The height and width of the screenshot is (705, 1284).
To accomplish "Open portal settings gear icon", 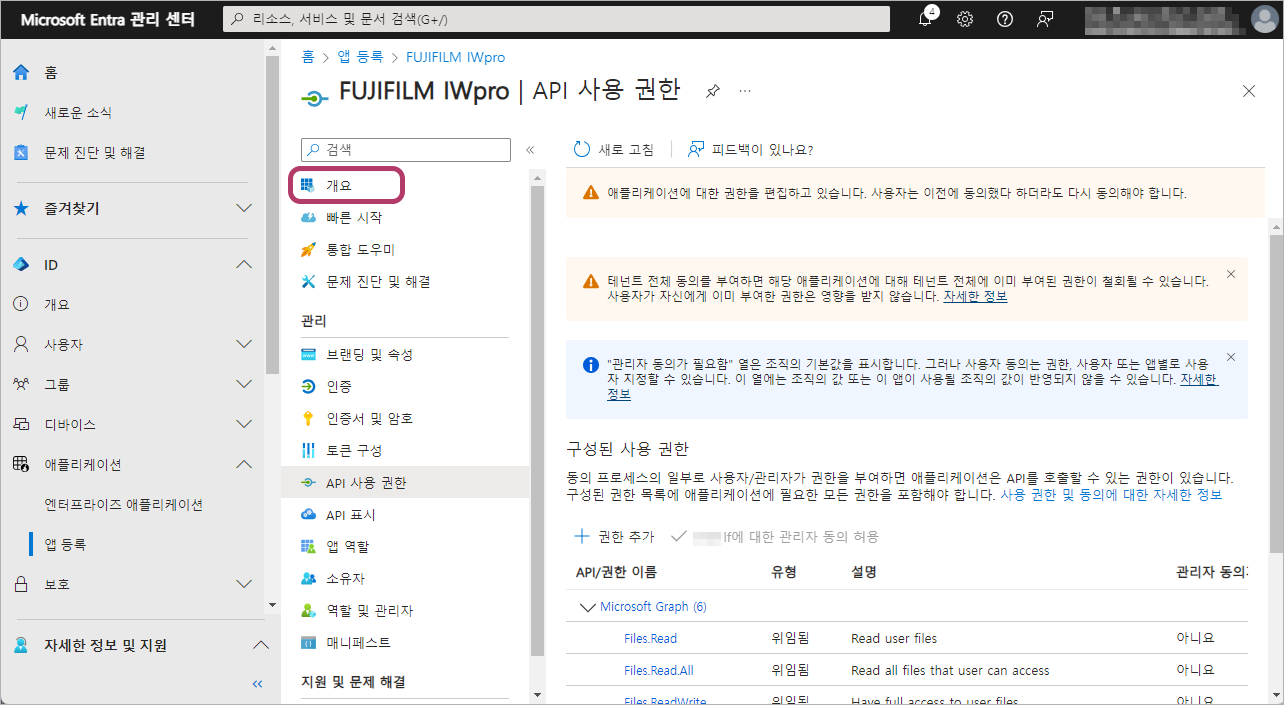I will (965, 19).
